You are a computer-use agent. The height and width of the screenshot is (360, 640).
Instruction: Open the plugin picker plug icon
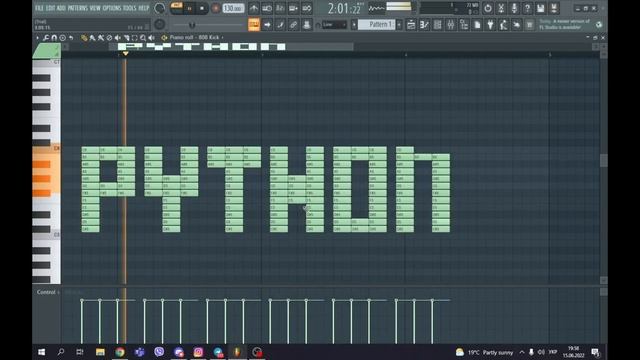(490, 25)
